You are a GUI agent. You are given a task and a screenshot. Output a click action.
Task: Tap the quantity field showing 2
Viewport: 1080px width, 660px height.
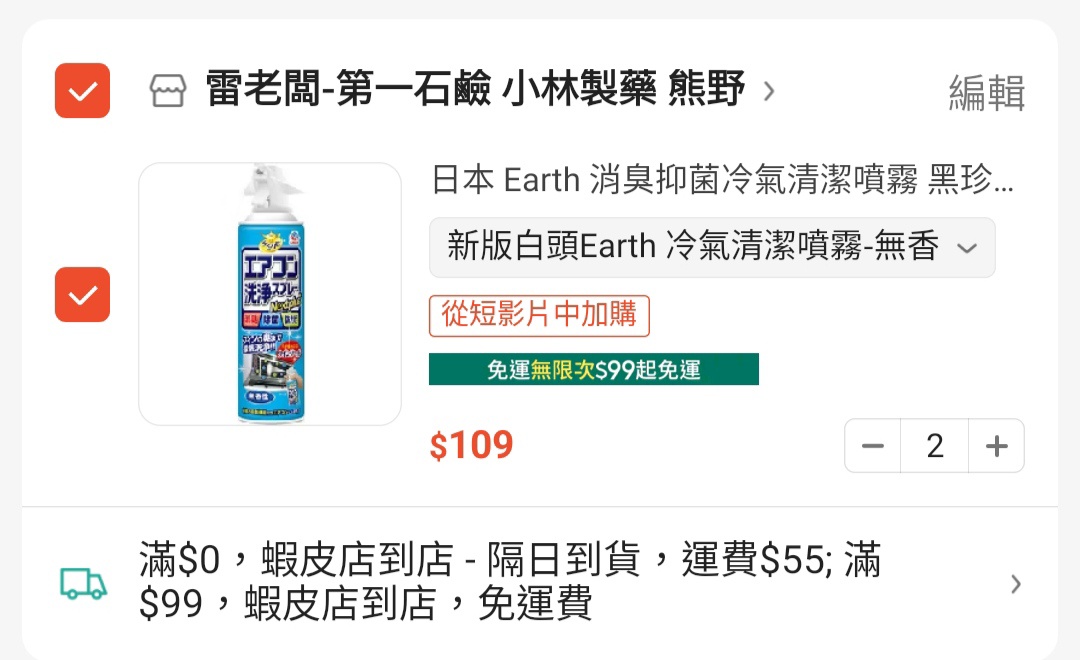click(x=935, y=446)
